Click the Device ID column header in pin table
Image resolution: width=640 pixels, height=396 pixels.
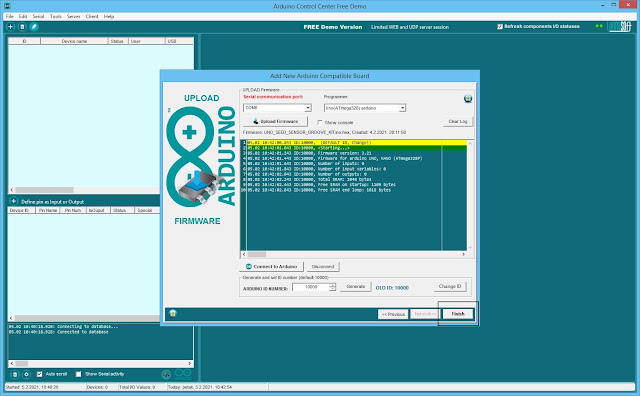pyautogui.click(x=22, y=210)
